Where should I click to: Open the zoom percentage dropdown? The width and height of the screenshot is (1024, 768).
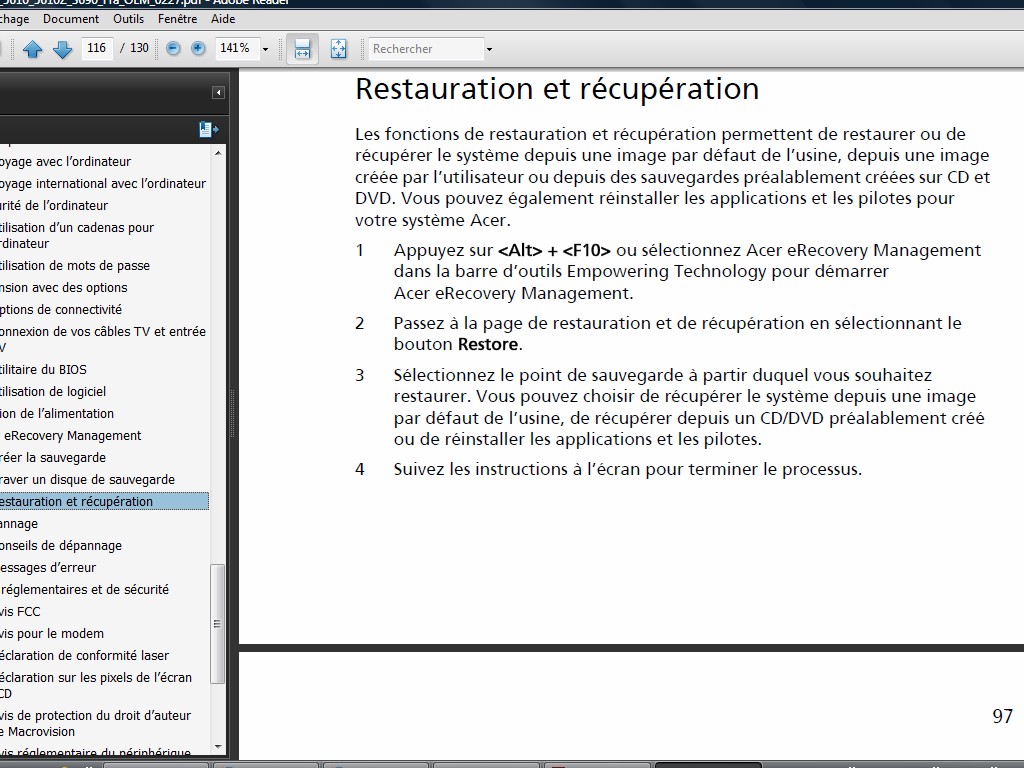pos(265,49)
